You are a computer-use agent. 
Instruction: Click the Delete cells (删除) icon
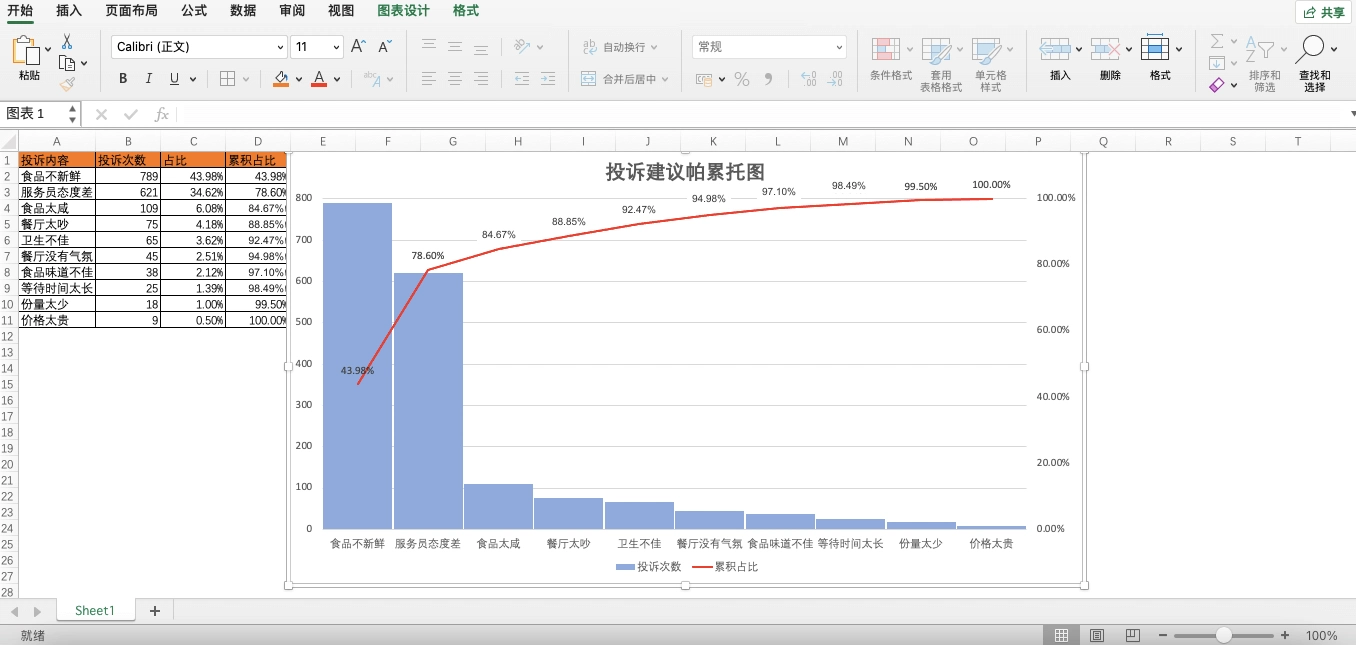point(1105,48)
